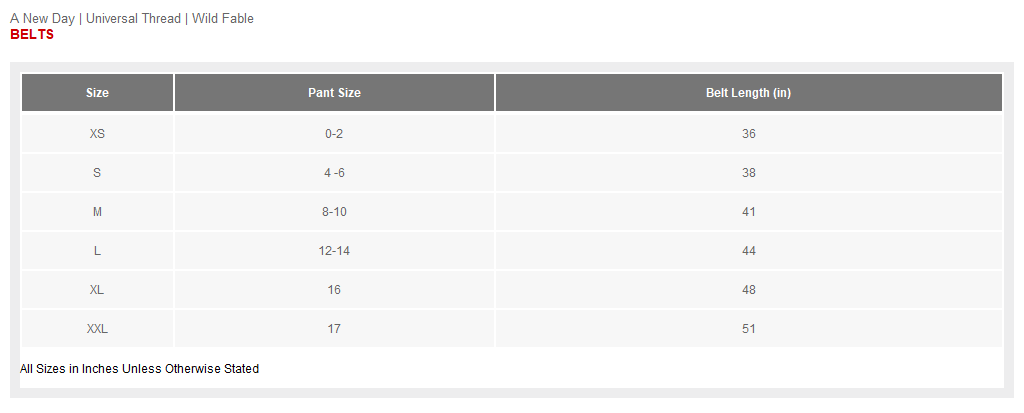This screenshot has width=1024, height=413.
Task: Select the XS size cell
Action: point(97,134)
